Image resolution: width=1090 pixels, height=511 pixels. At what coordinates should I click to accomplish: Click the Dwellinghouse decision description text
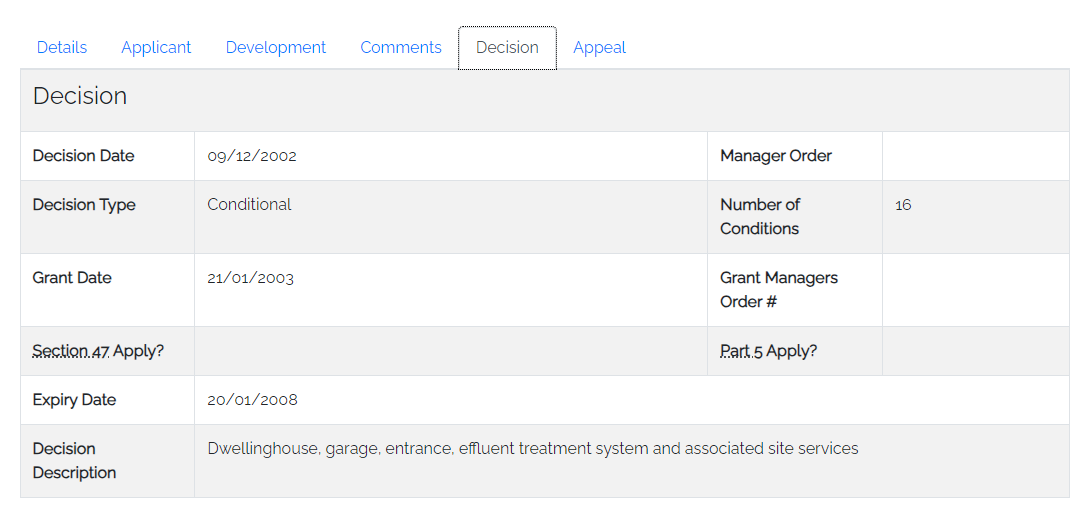point(533,449)
